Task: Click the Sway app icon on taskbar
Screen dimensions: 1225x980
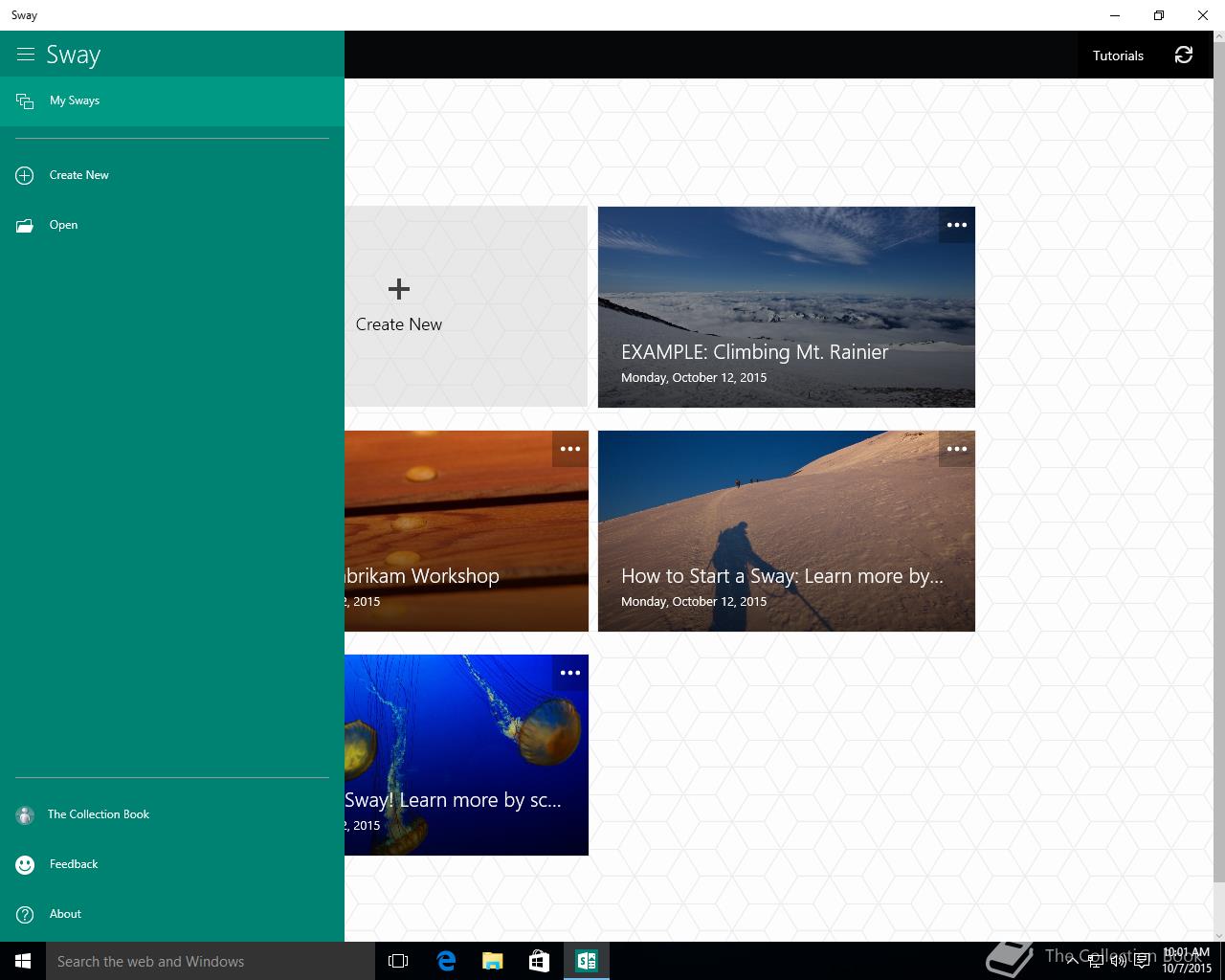Action: click(586, 961)
